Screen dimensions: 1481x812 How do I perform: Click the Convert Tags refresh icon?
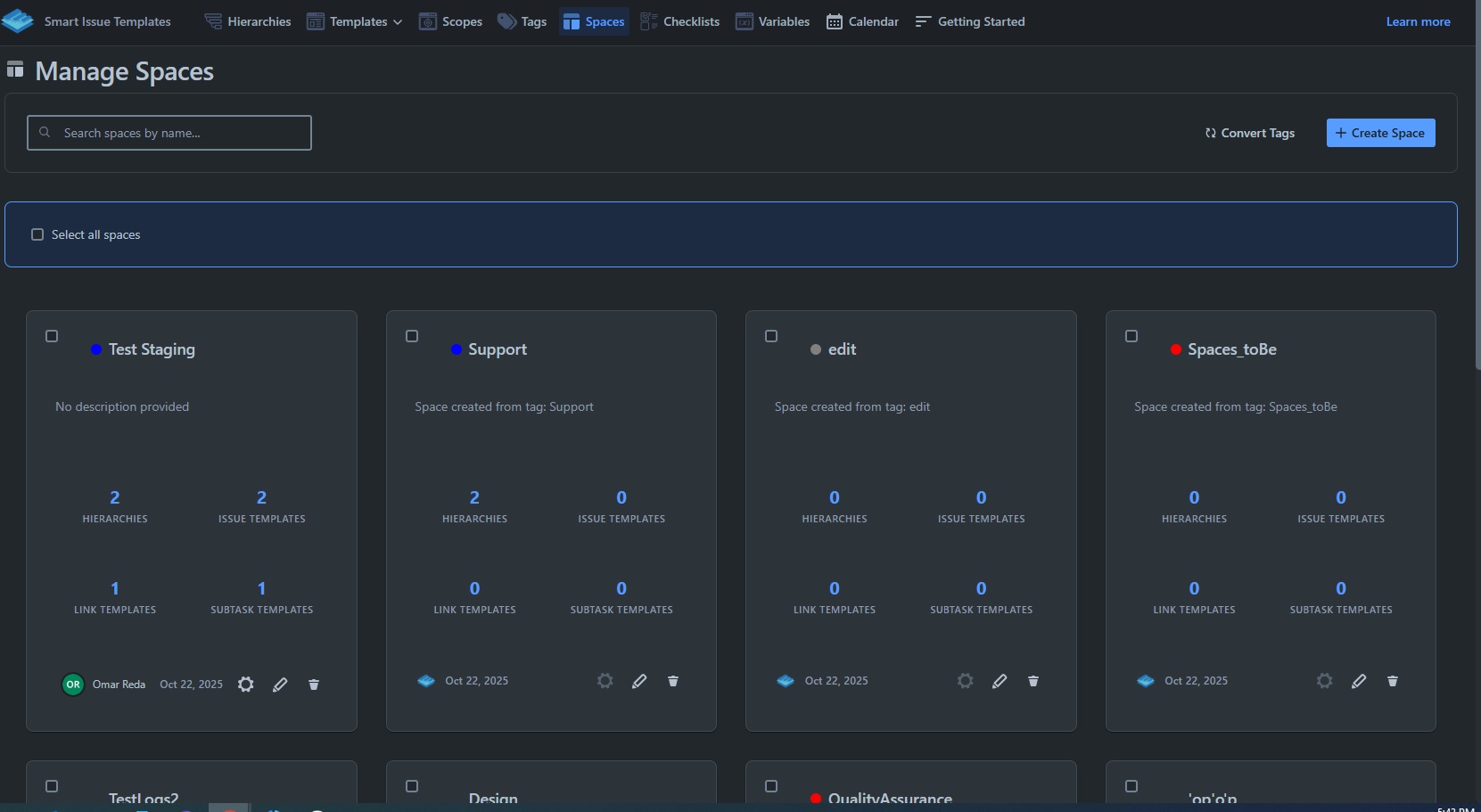(1211, 133)
